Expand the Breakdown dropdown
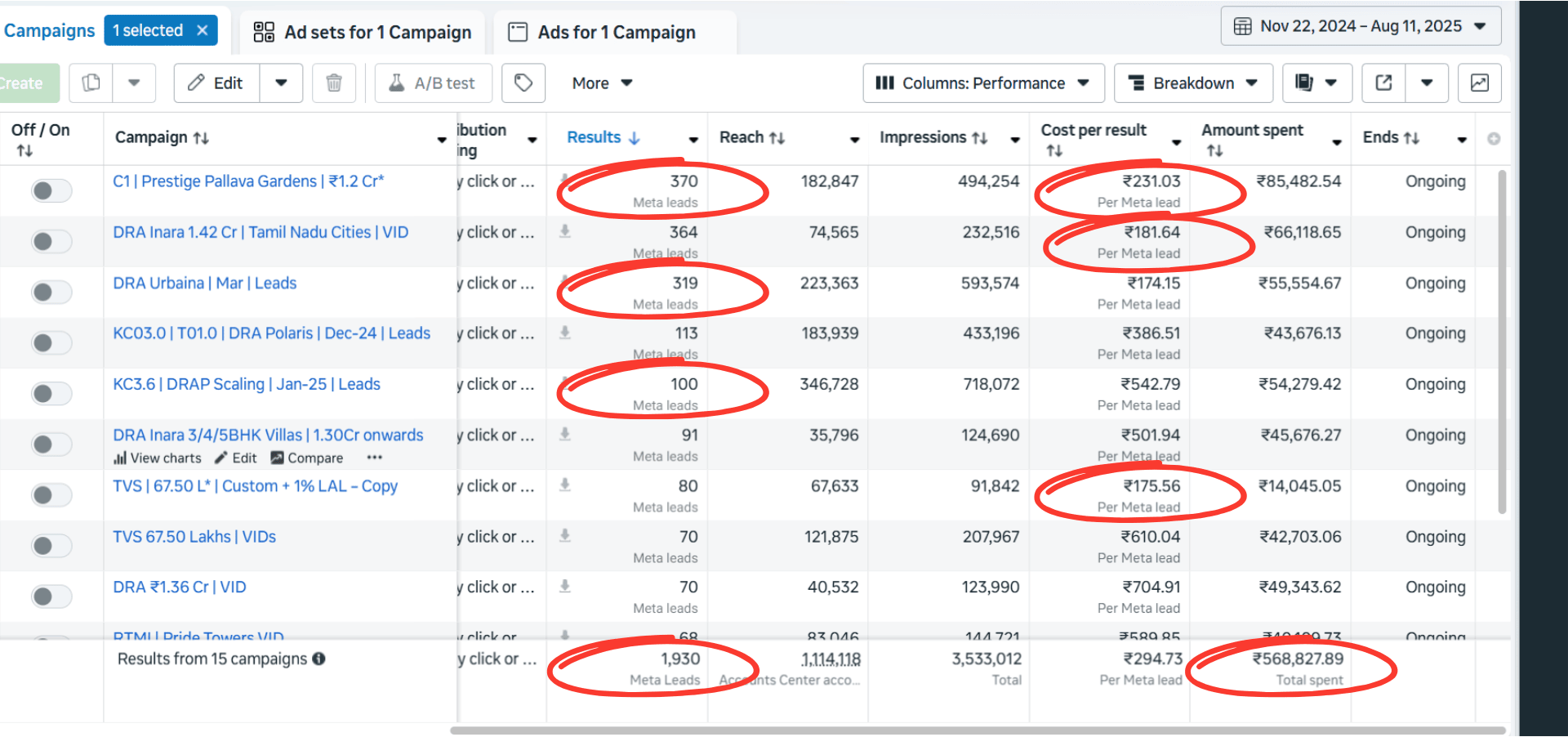 (x=1192, y=83)
